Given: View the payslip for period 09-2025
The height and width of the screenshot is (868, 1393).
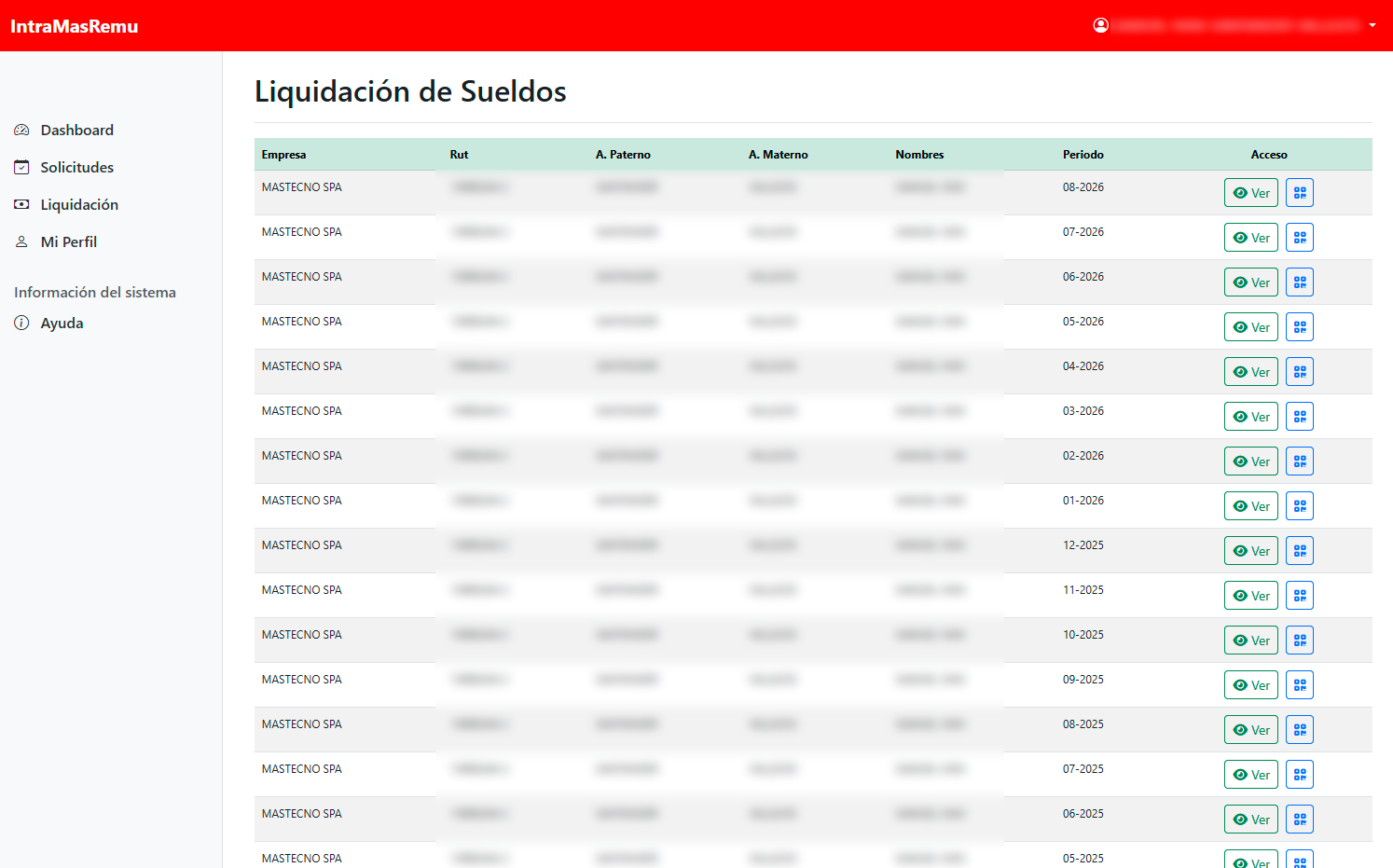Looking at the screenshot, I should pyautogui.click(x=1251, y=685).
